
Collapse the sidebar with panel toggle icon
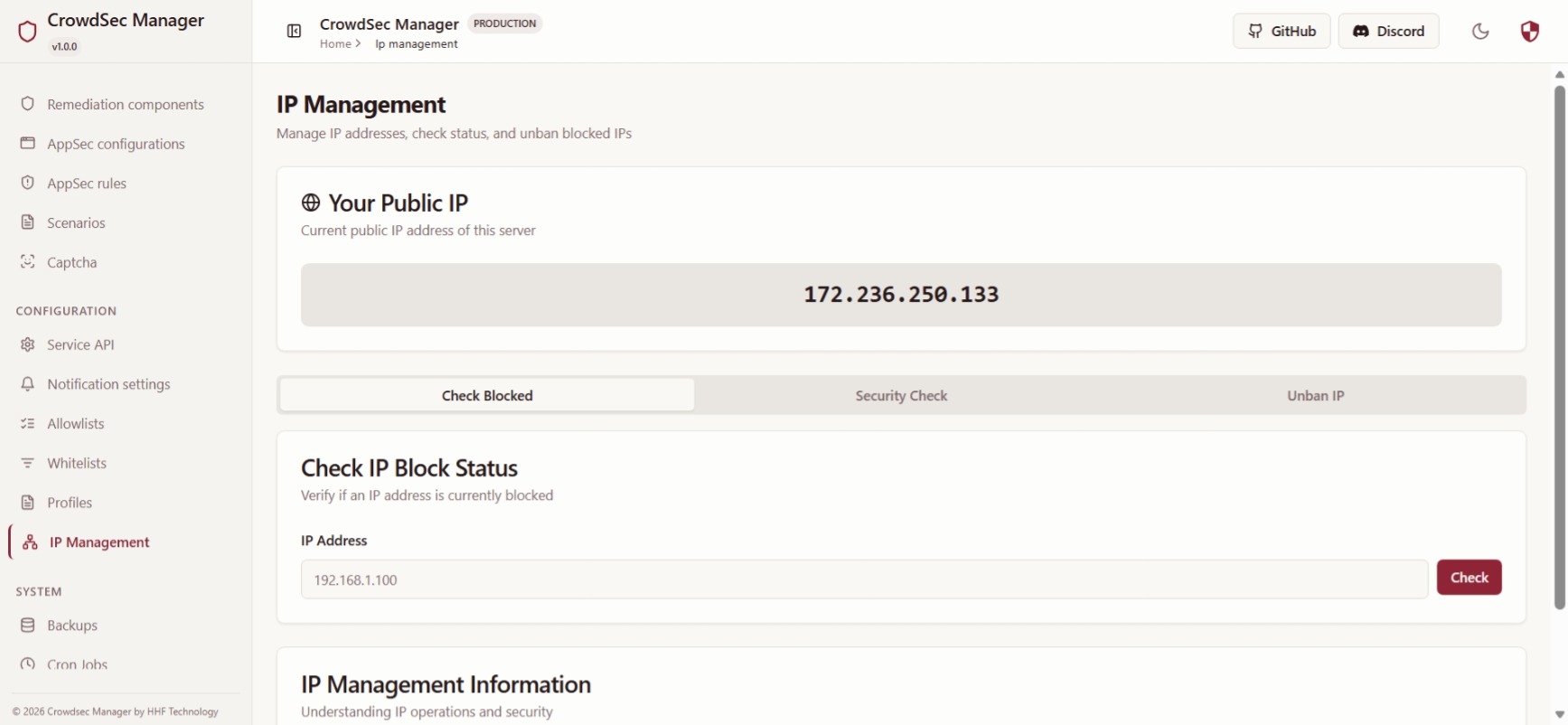click(294, 32)
